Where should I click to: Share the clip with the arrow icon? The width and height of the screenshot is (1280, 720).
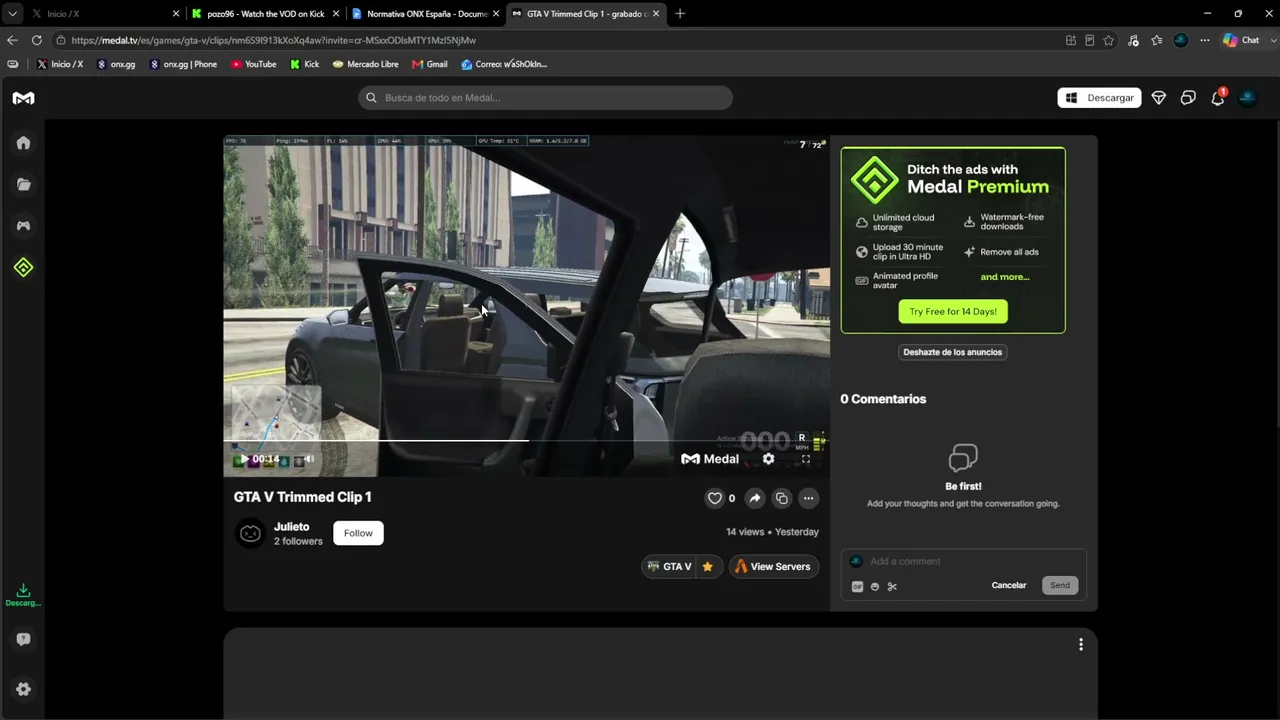(755, 498)
